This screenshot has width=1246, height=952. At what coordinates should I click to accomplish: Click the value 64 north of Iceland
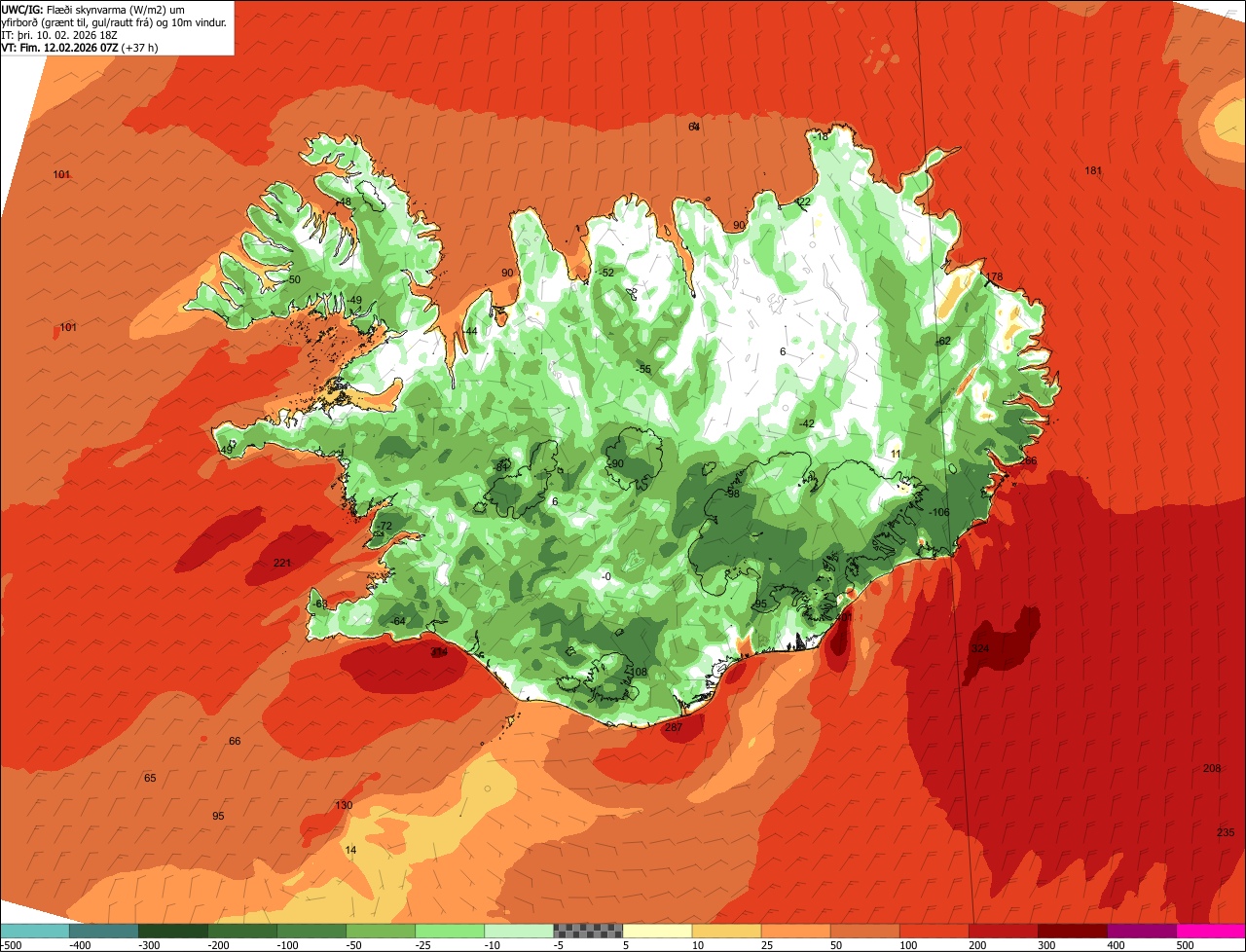pyautogui.click(x=694, y=127)
